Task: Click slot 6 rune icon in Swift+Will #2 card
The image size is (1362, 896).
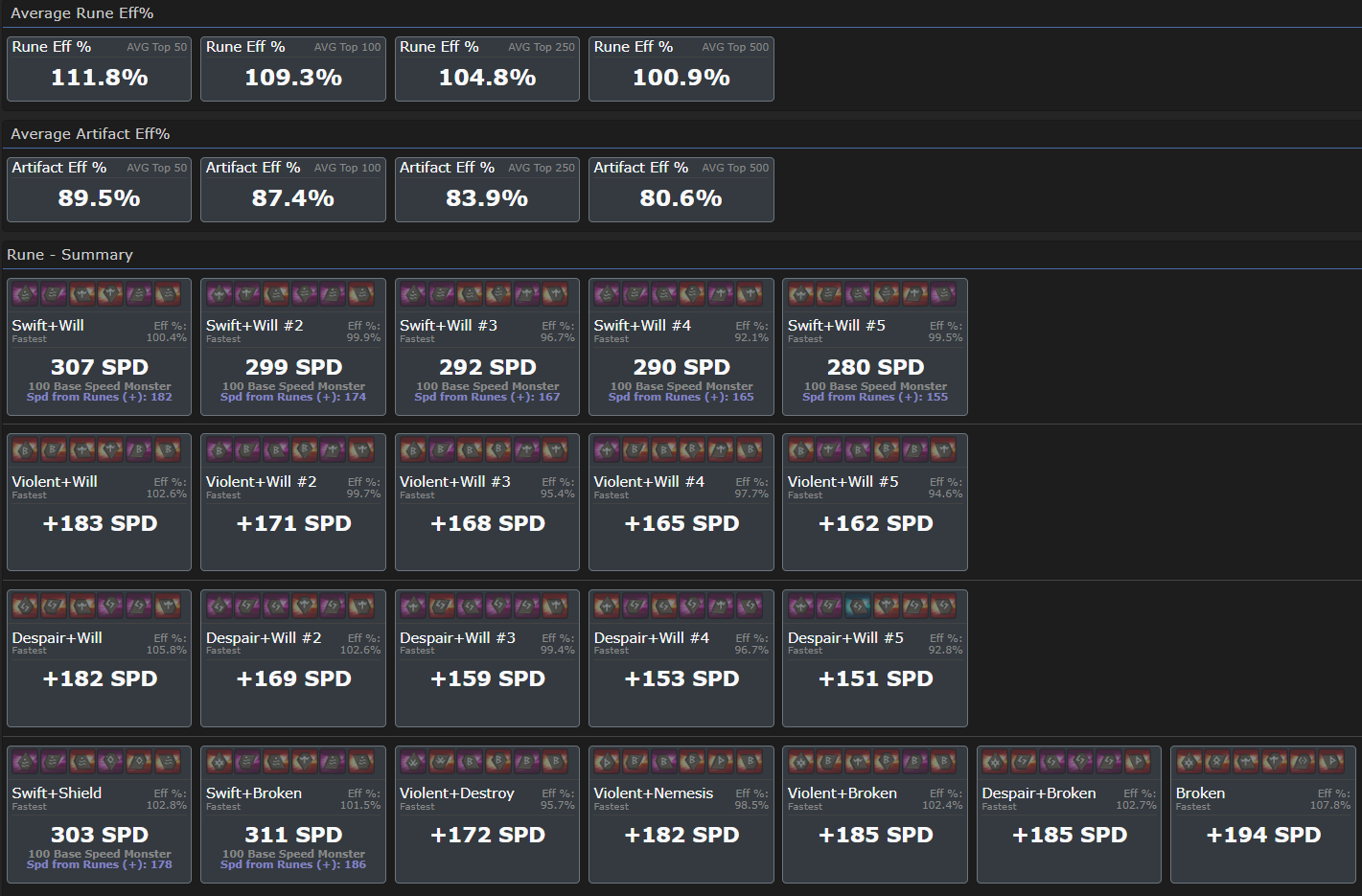Action: (361, 294)
